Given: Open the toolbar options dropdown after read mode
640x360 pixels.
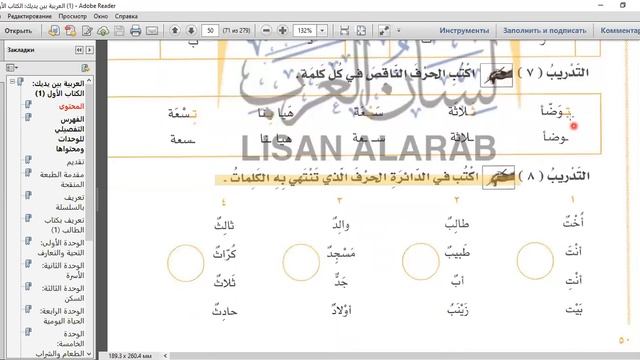Looking at the screenshot, I should [x=398, y=31].
